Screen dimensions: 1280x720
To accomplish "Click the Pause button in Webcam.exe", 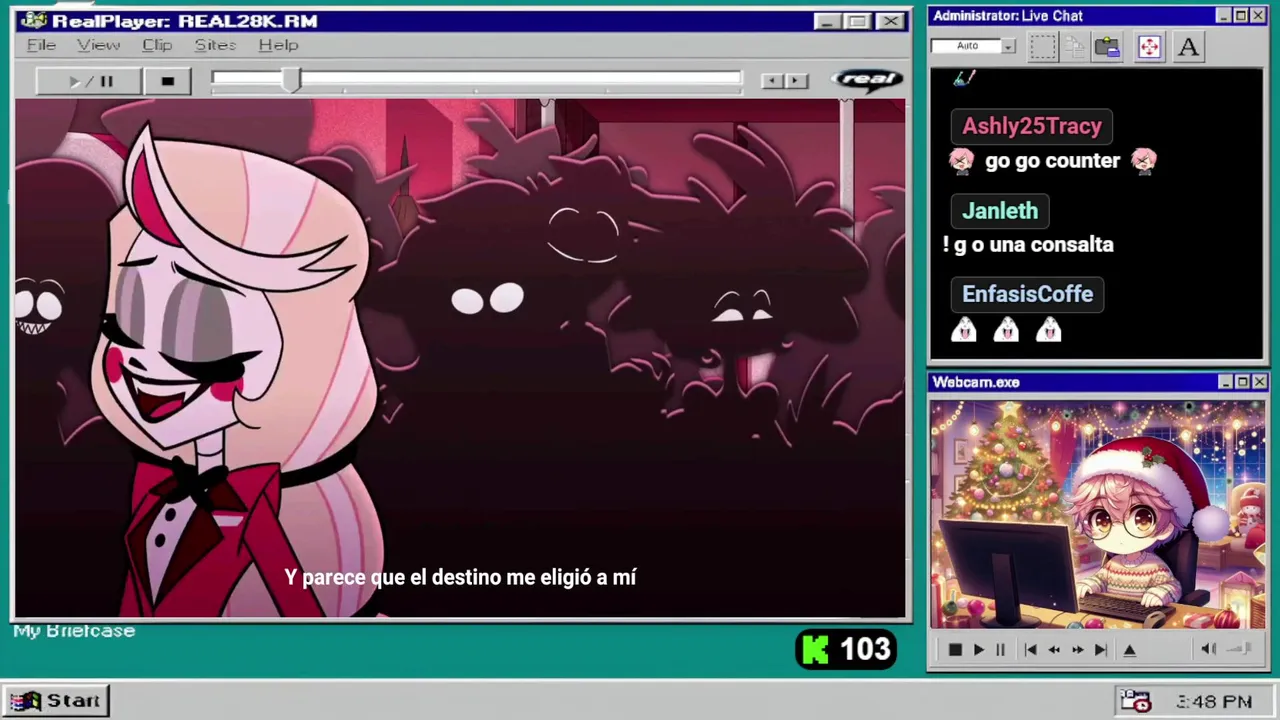I will coord(1000,650).
